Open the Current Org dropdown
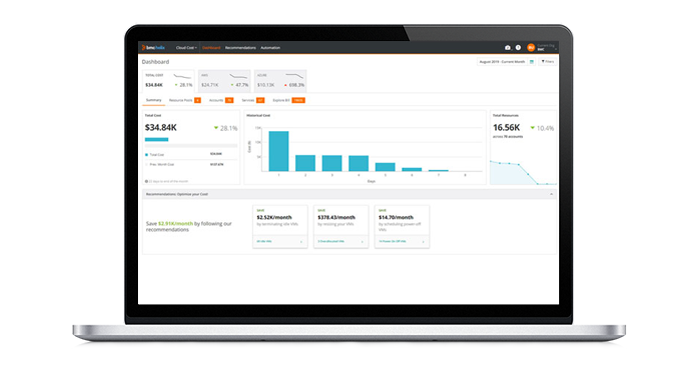Viewport: 690px width, 368px height. pos(546,48)
